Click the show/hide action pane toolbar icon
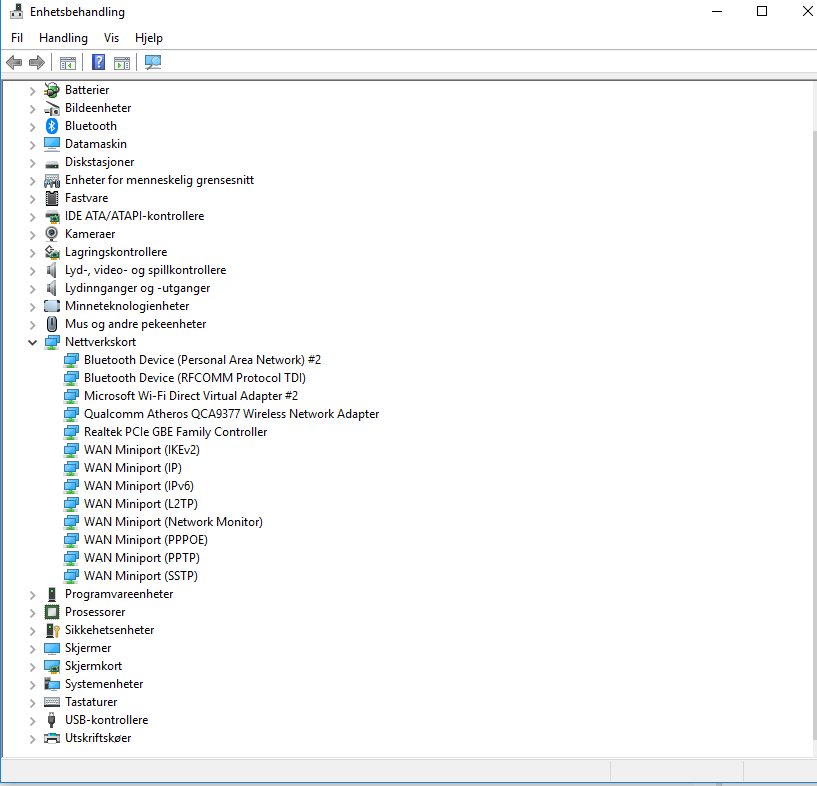This screenshot has width=817, height=786. [122, 63]
